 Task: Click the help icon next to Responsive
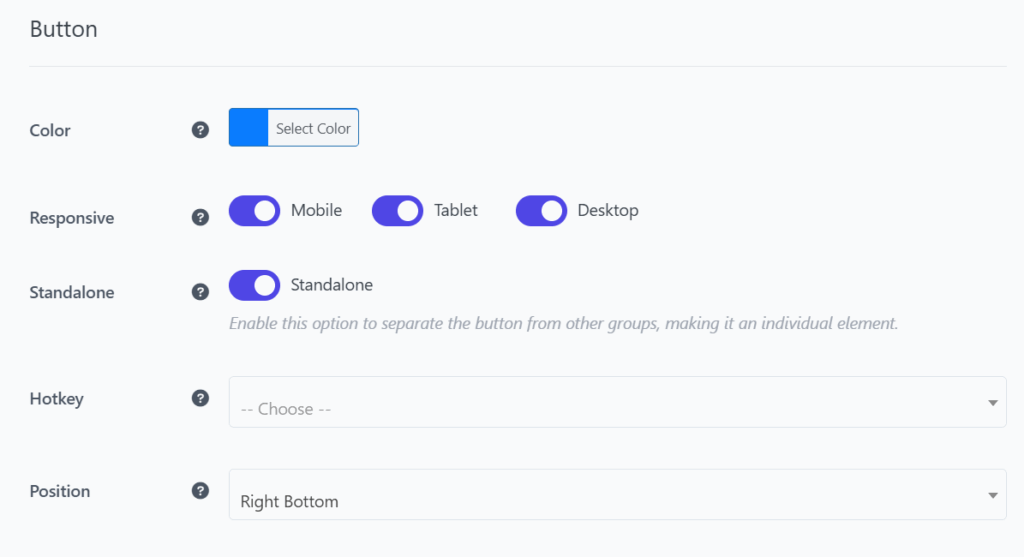tap(200, 217)
